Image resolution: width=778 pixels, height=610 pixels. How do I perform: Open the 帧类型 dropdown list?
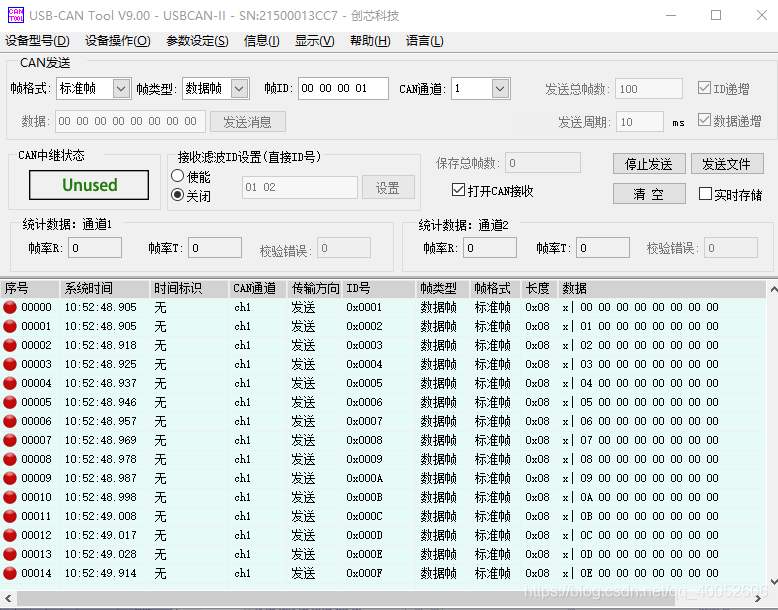(239, 89)
